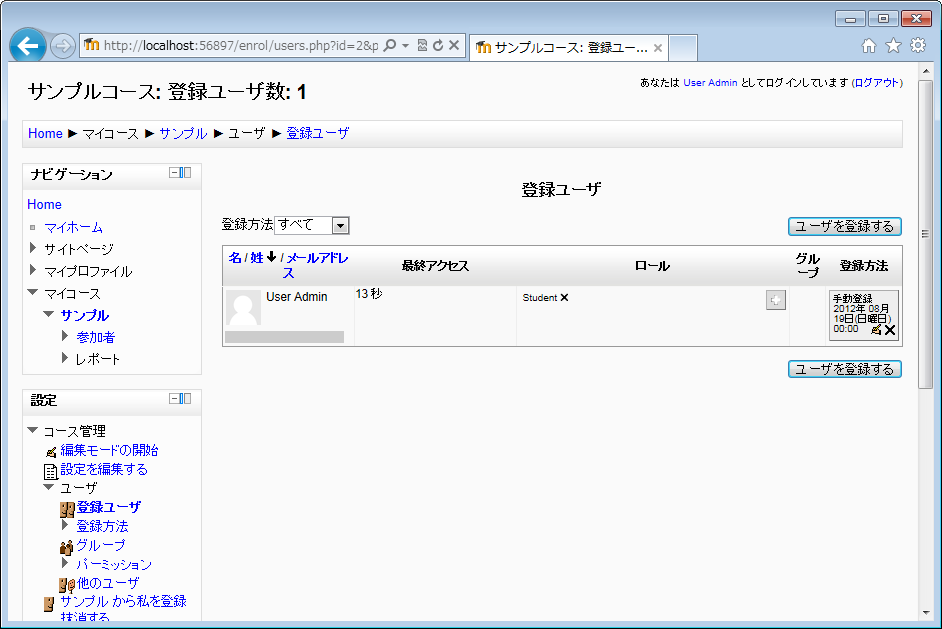This screenshot has height=629, width=942.
Task: Click the unenrol X icon in 登録方法 column
Action: 890,329
